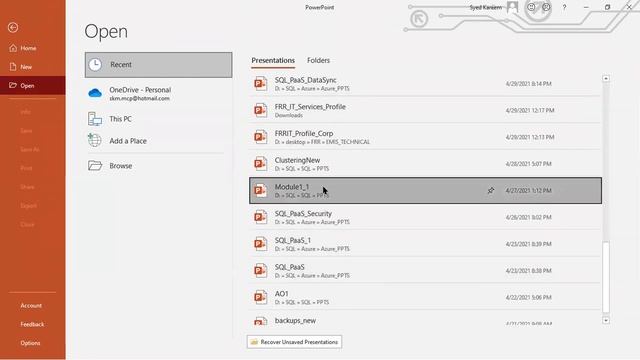This screenshot has width=640, height=360.
Task: Select the Recent location
Action: point(158,64)
